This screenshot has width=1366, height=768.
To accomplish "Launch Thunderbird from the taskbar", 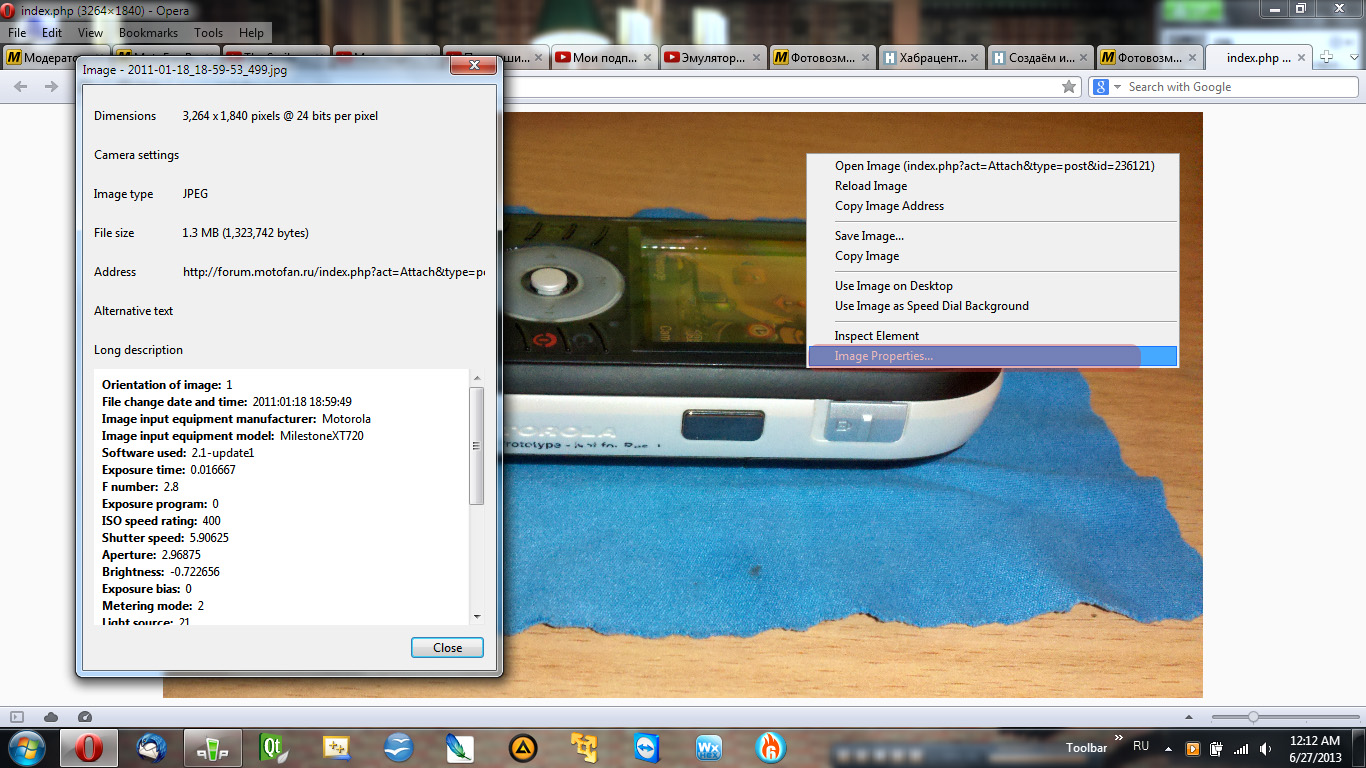I will (x=152, y=748).
